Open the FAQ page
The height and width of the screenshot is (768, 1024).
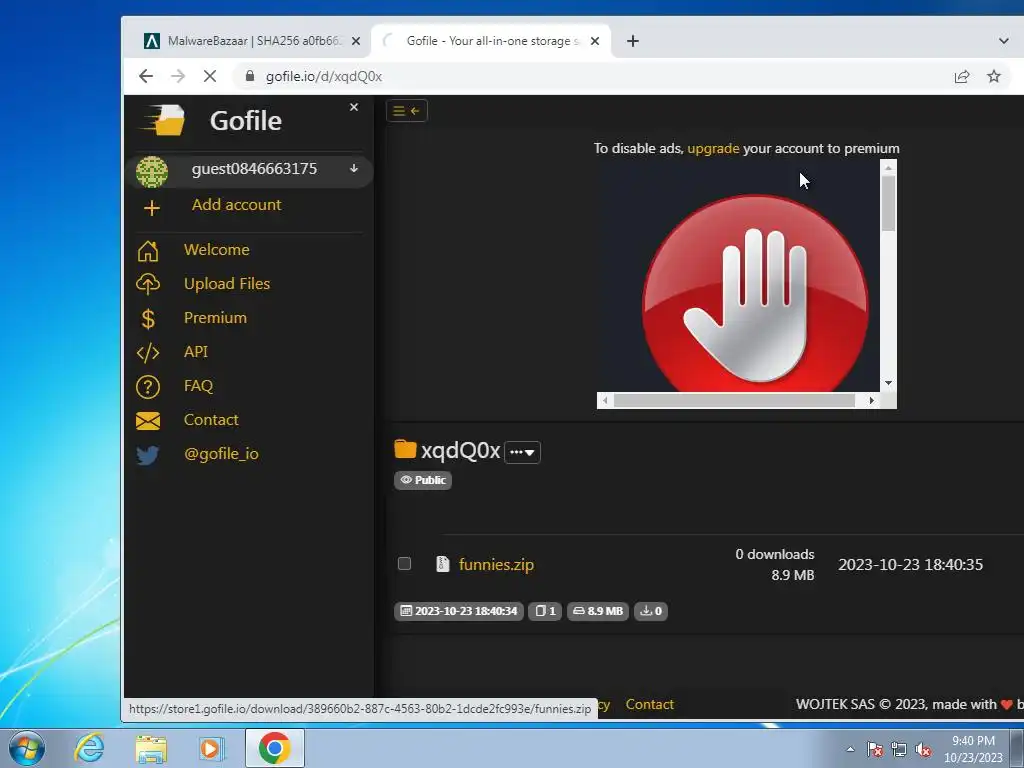click(199, 385)
